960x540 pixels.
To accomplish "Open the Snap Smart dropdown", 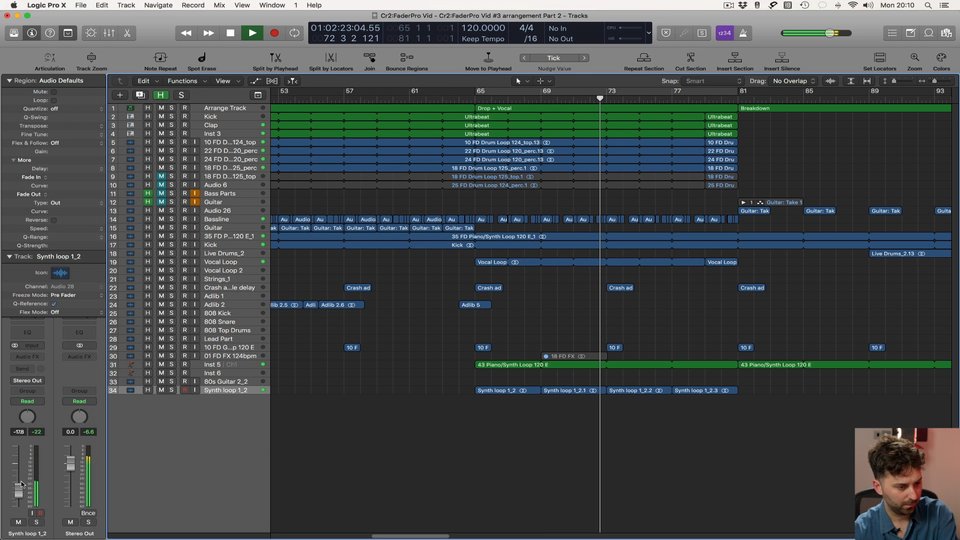I will [x=712, y=81].
